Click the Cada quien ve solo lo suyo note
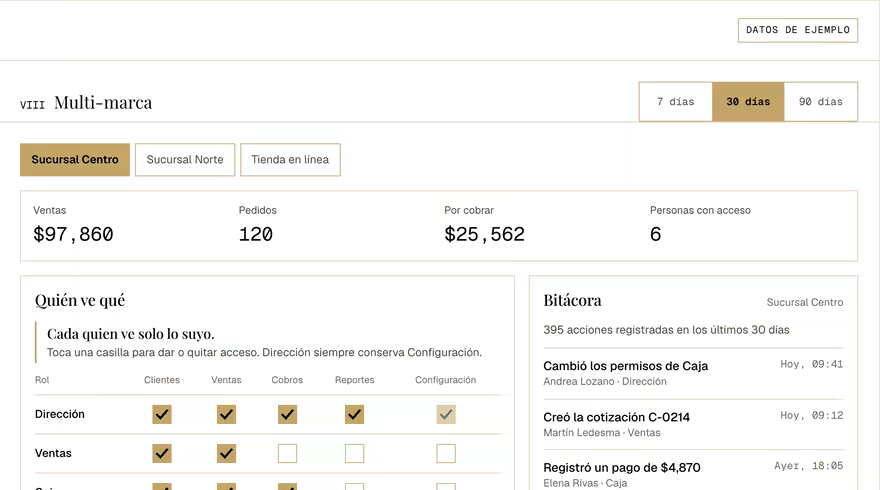880x490 pixels. [130, 334]
